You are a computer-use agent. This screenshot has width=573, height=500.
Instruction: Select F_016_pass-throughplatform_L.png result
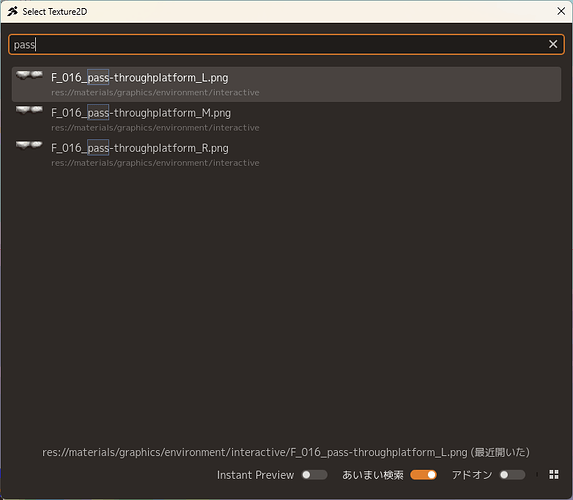(x=286, y=84)
